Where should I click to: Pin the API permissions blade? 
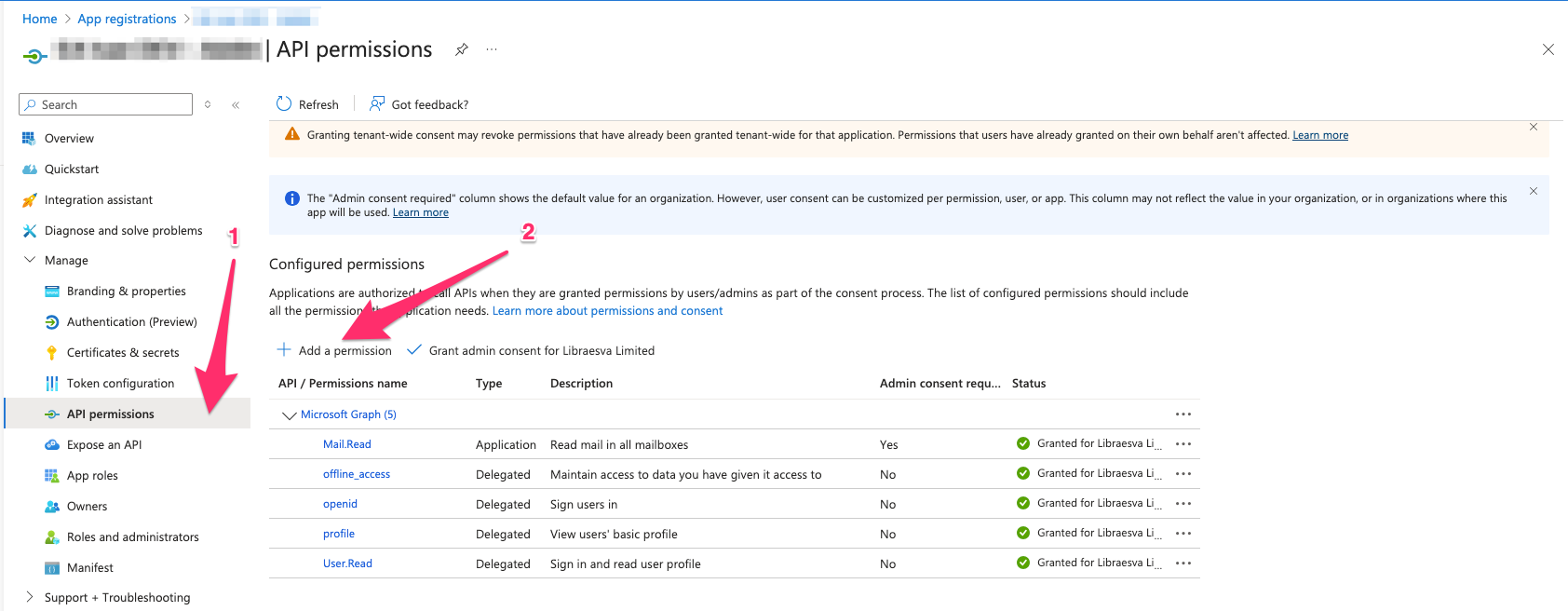coord(461,49)
